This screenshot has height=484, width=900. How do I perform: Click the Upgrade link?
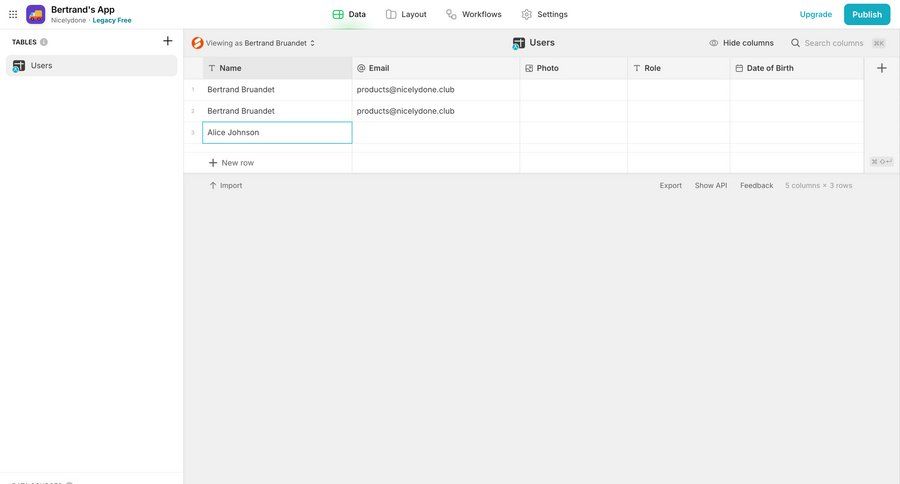coord(815,14)
